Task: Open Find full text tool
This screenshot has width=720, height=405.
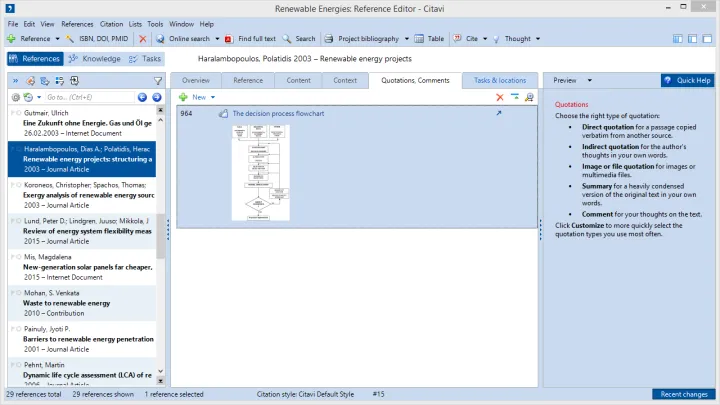Action: click(251, 39)
